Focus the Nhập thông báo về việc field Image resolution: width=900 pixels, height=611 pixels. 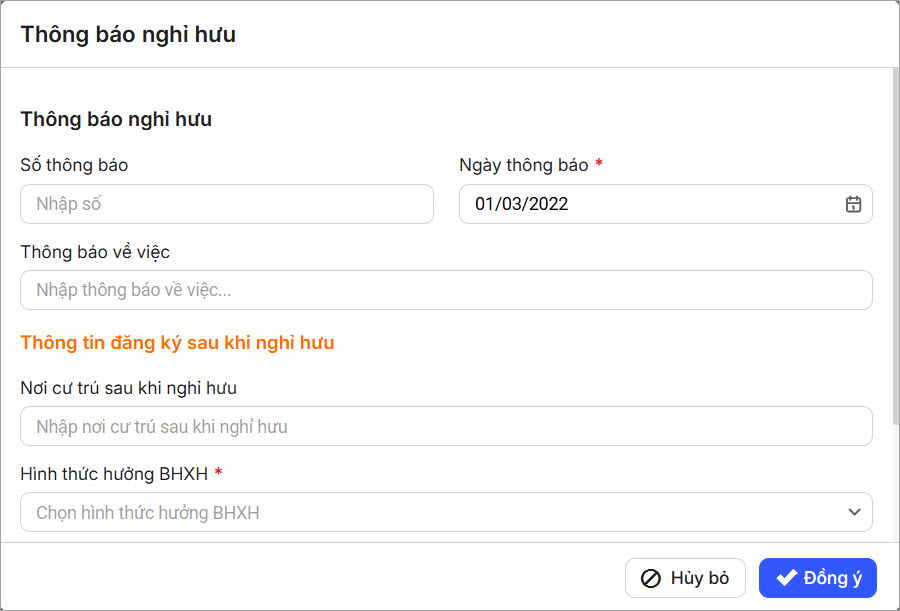coord(445,290)
